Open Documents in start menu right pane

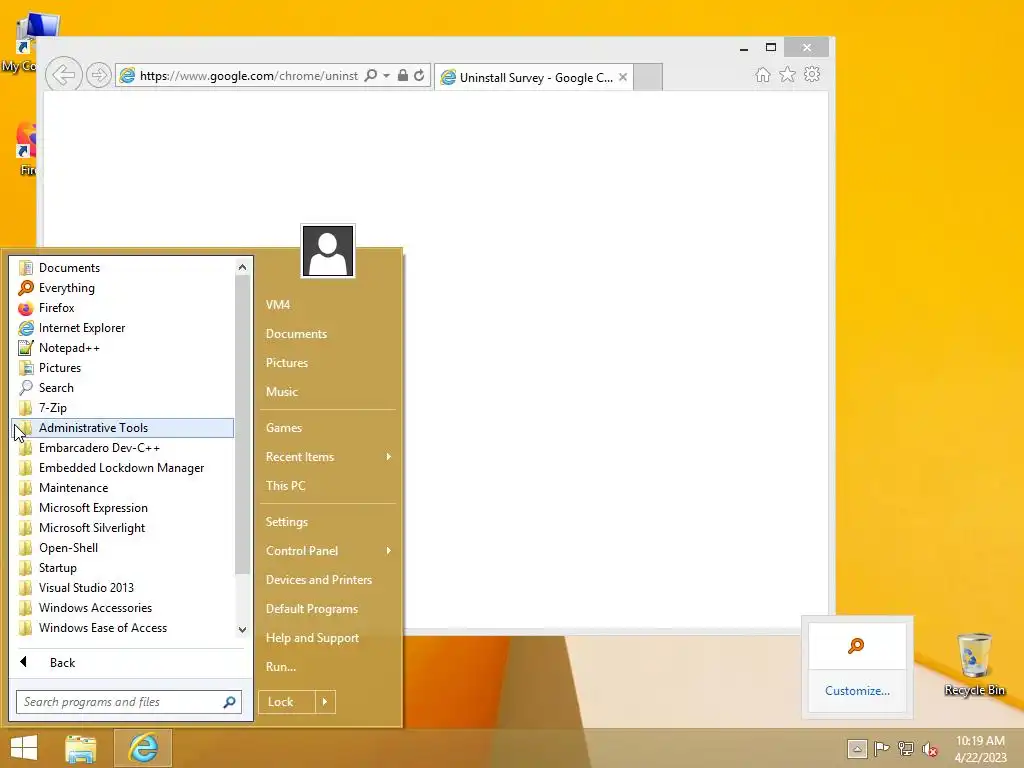(327, 334)
